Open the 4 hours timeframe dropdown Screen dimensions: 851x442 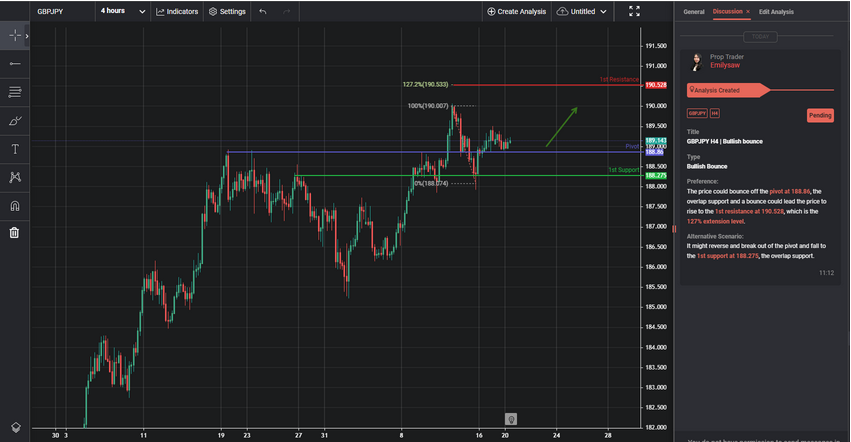click(x=123, y=11)
